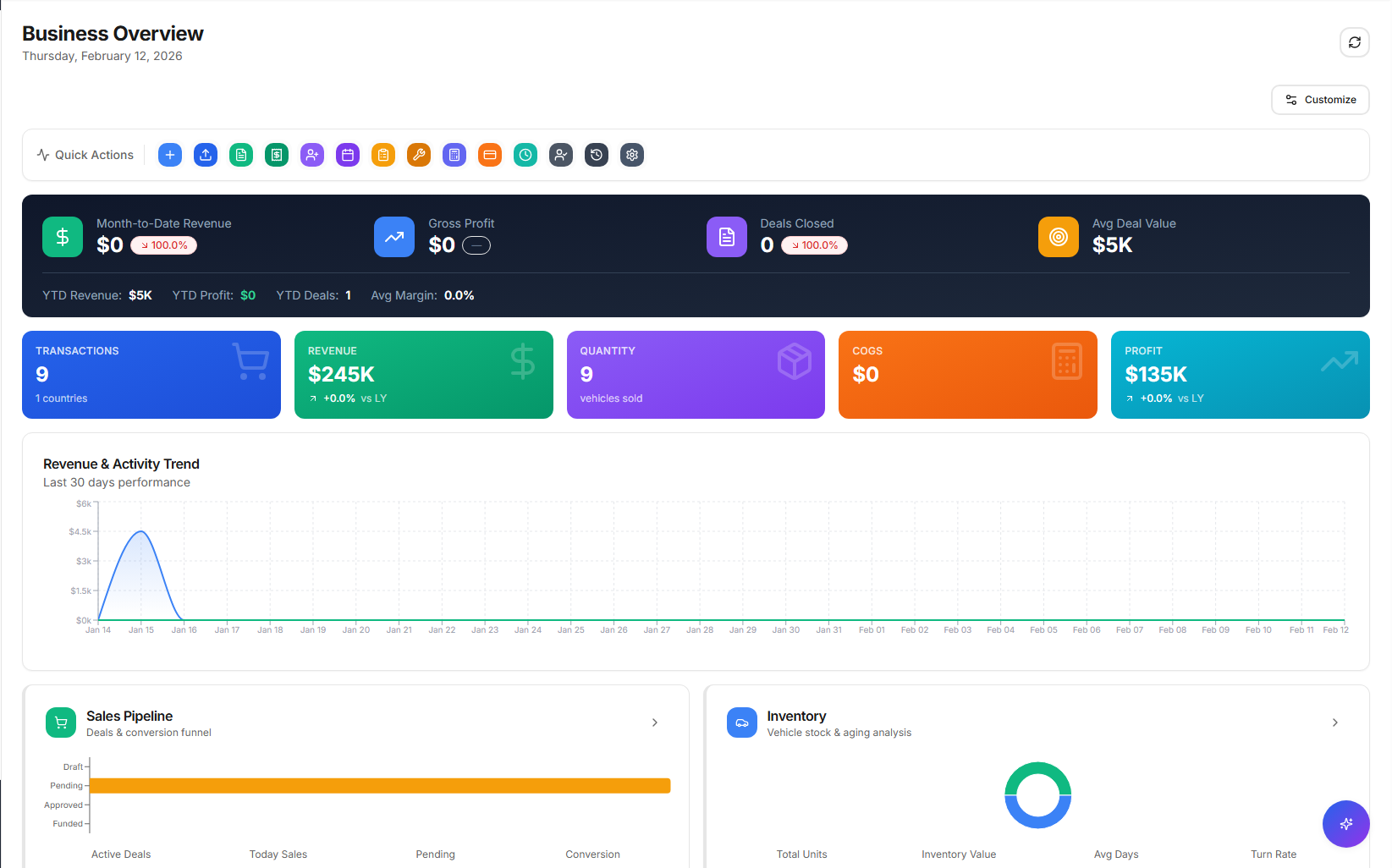Screen dimensions: 1392x868
Task: Expand the Sales Pipeline panel chevron
Action: point(655,722)
